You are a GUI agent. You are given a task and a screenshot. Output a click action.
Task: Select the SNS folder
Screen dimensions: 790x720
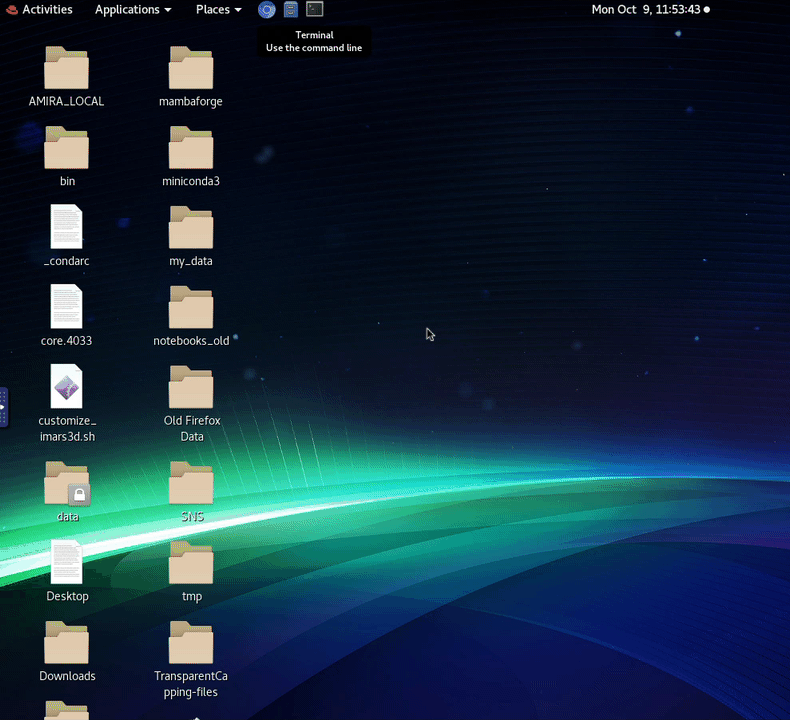(191, 484)
